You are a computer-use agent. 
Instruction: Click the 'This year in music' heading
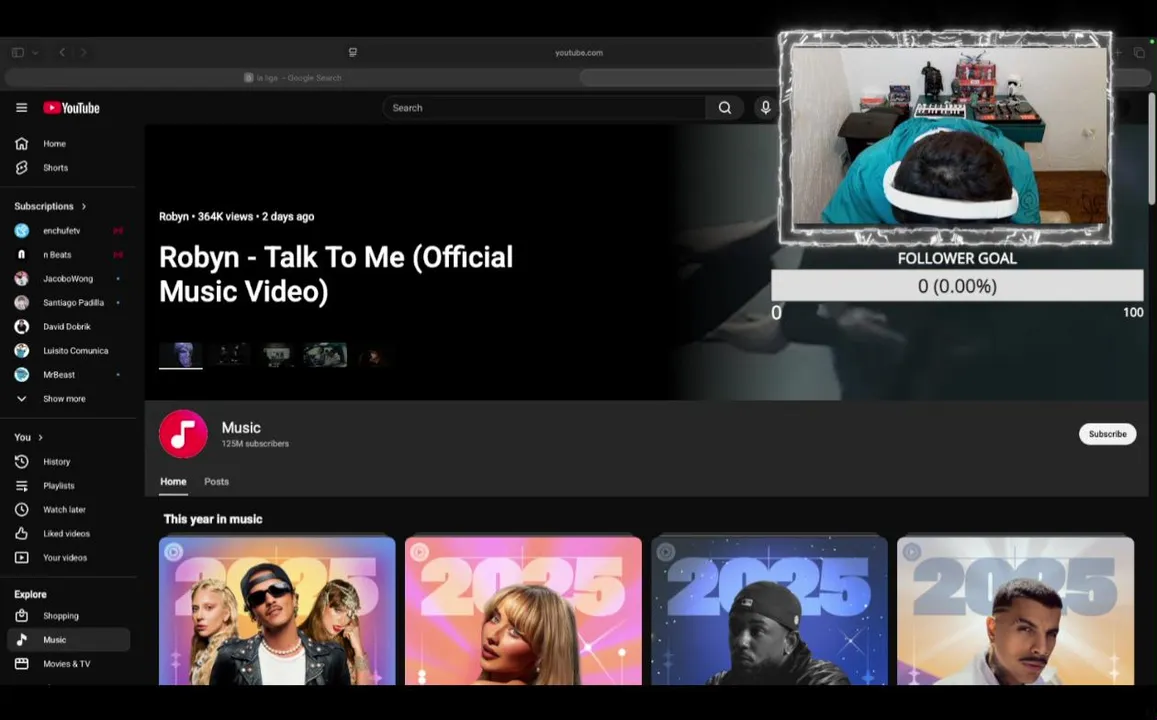pyautogui.click(x=213, y=519)
